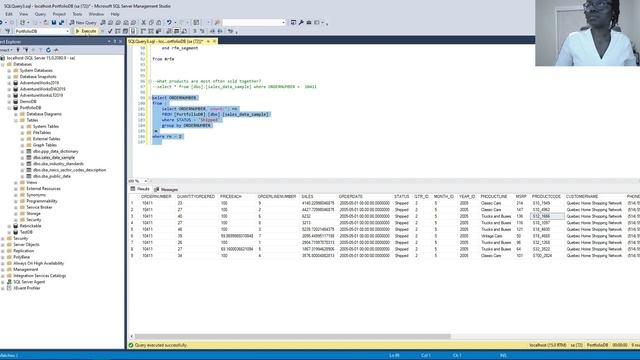Open the View menu
Screen dimensions: 640x360
(24, 14)
